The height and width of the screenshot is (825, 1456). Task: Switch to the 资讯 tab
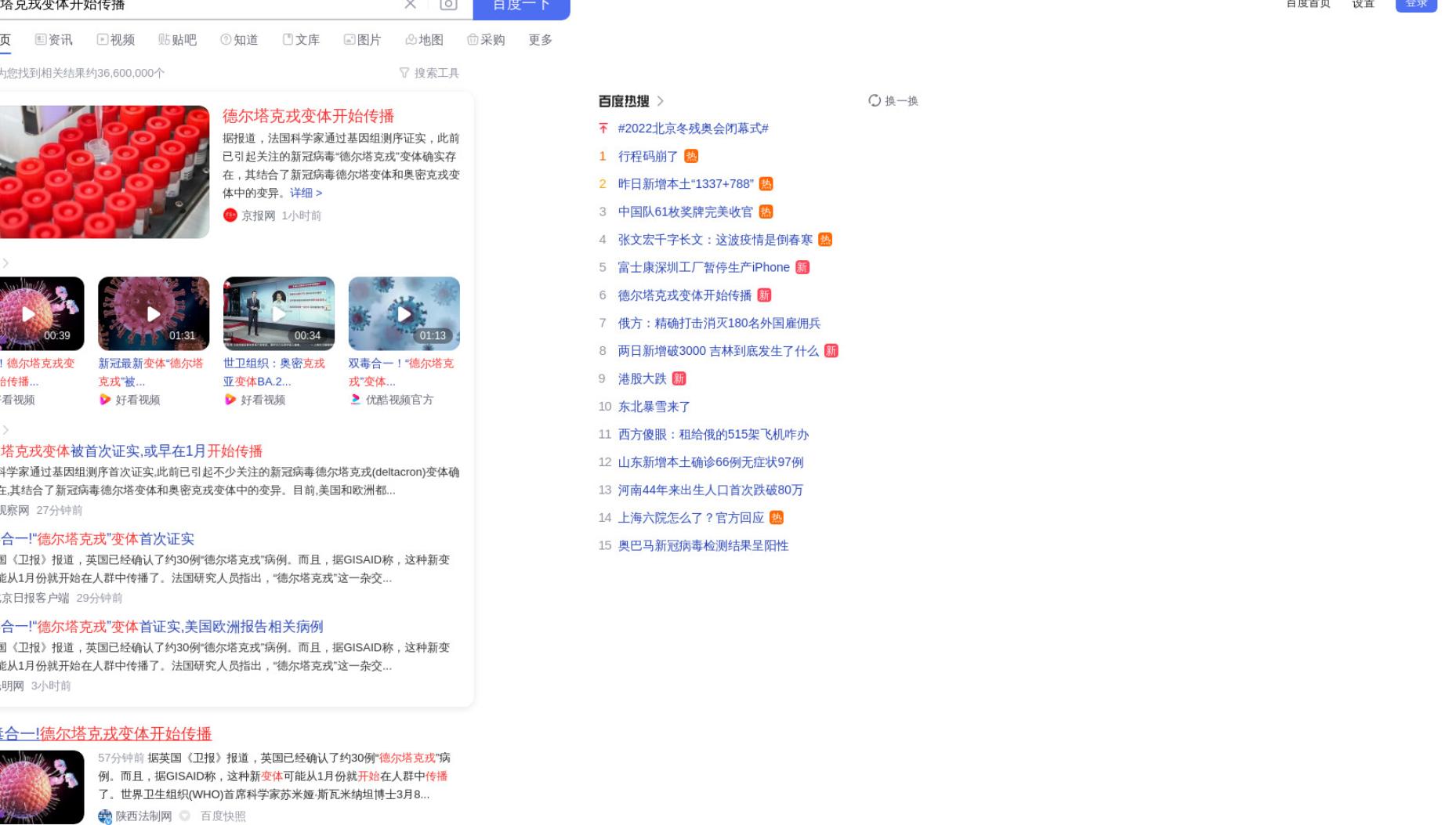point(54,40)
